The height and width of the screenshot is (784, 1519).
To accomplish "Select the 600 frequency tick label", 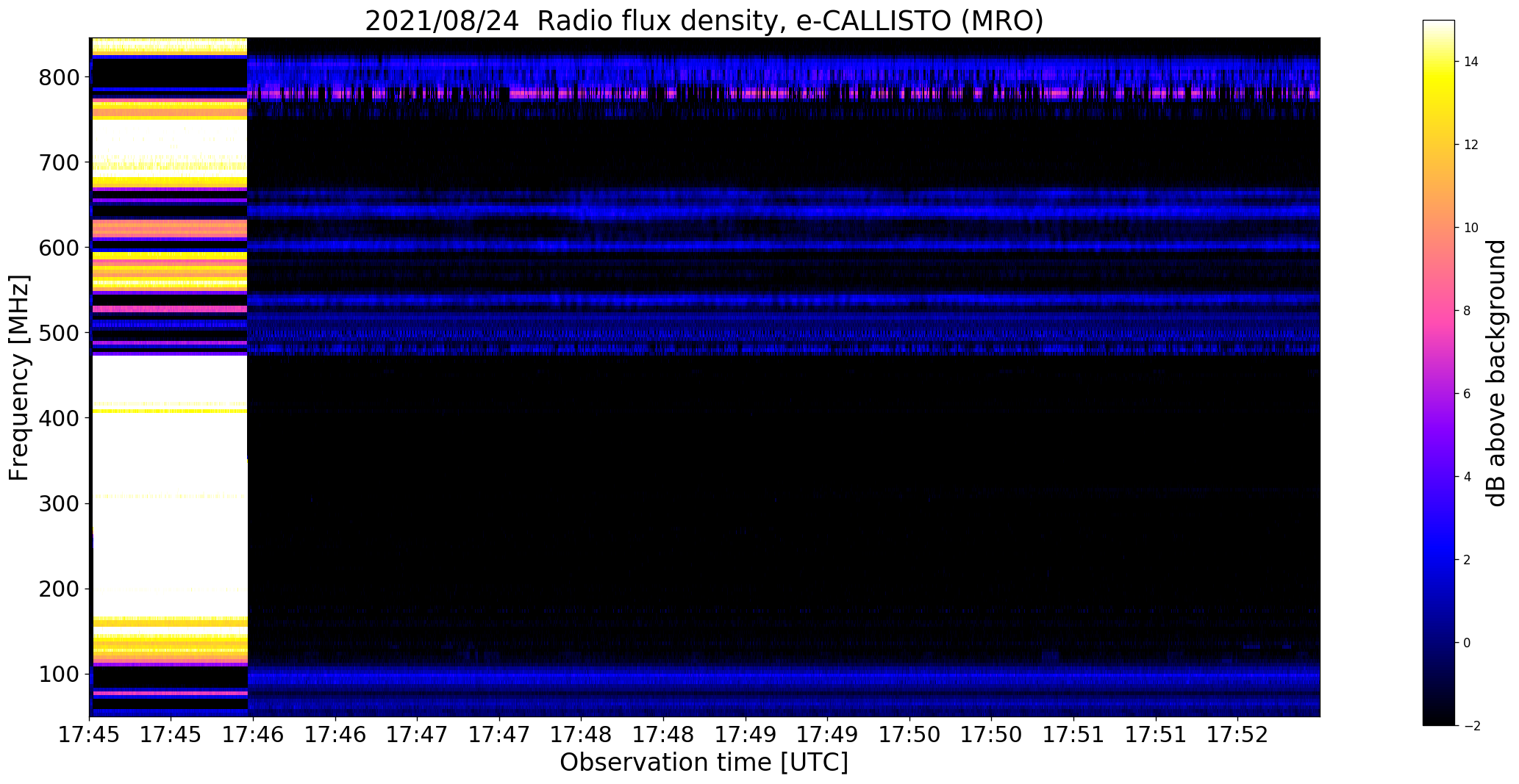I will 58,248.
